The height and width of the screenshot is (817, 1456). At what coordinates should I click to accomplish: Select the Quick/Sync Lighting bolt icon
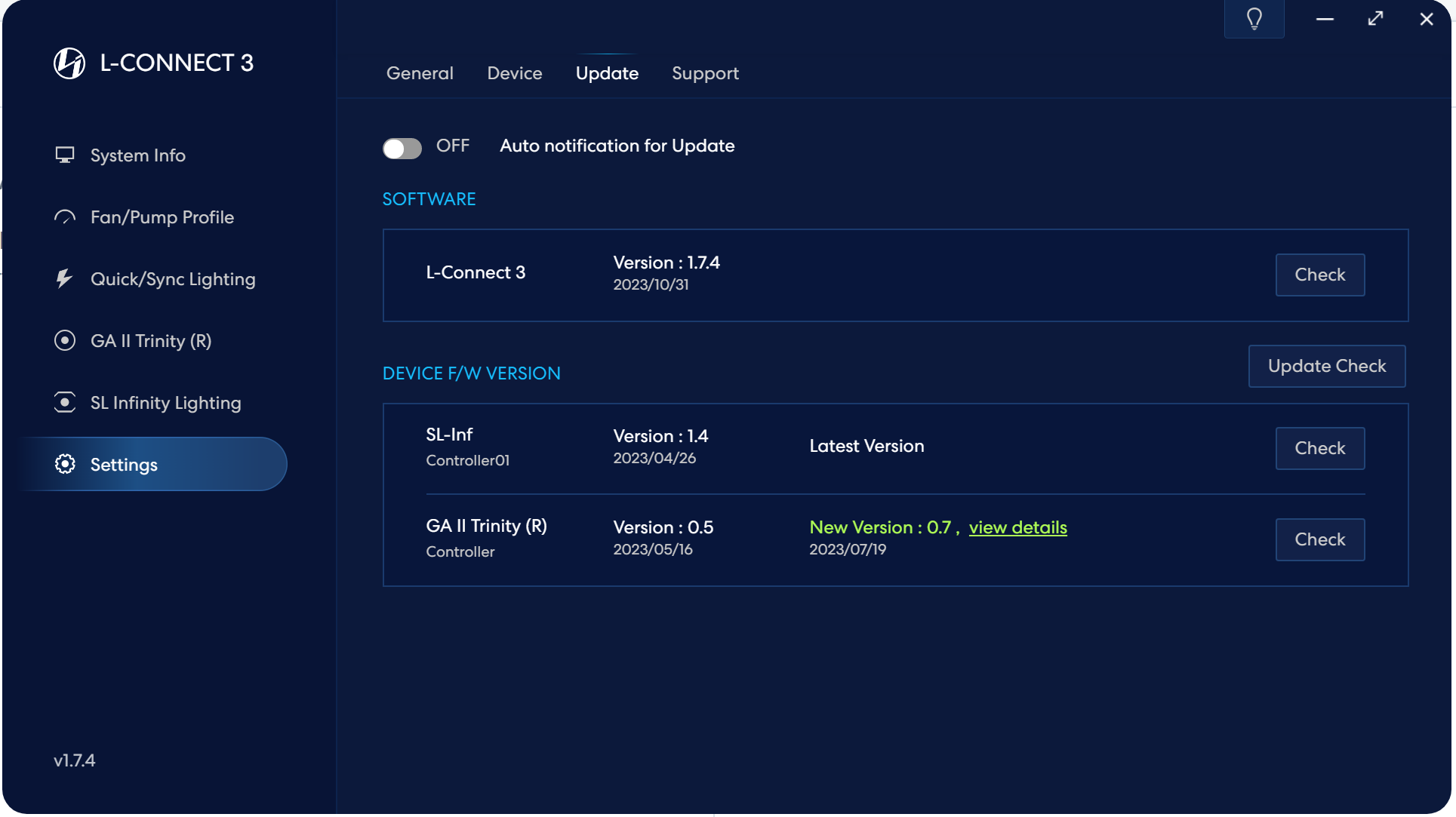click(65, 279)
